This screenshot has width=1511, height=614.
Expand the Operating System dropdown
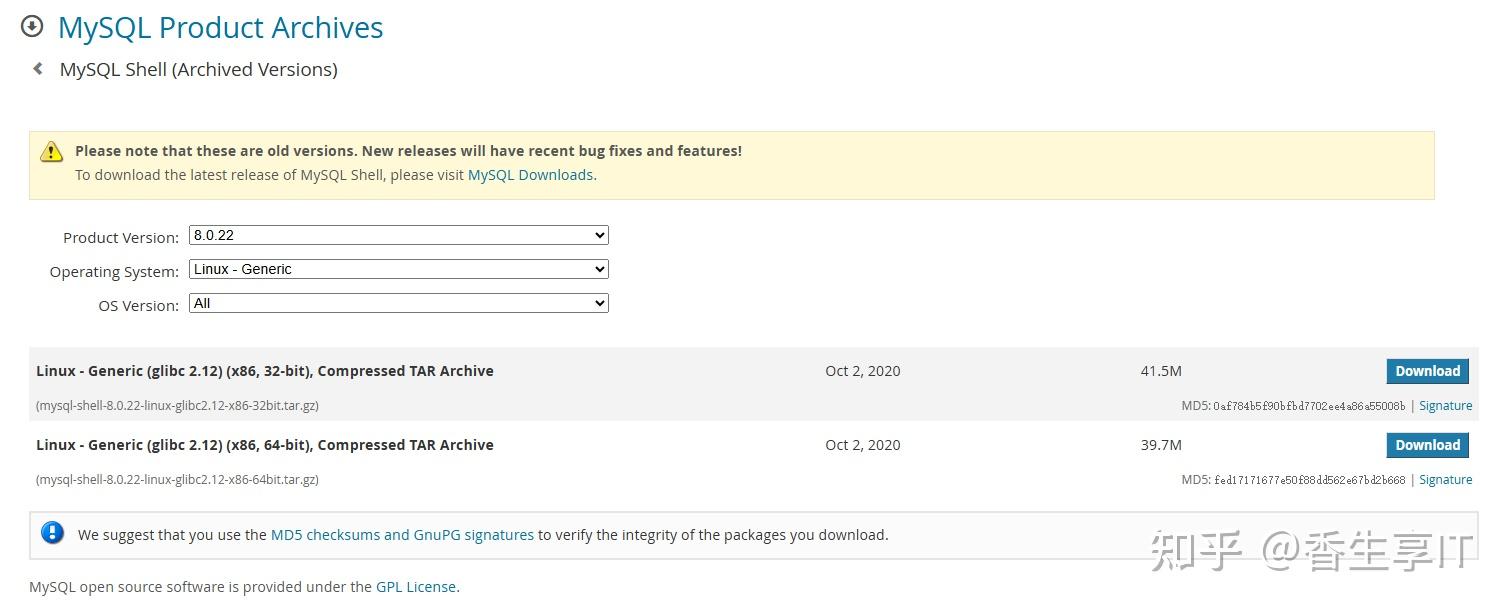(x=399, y=269)
